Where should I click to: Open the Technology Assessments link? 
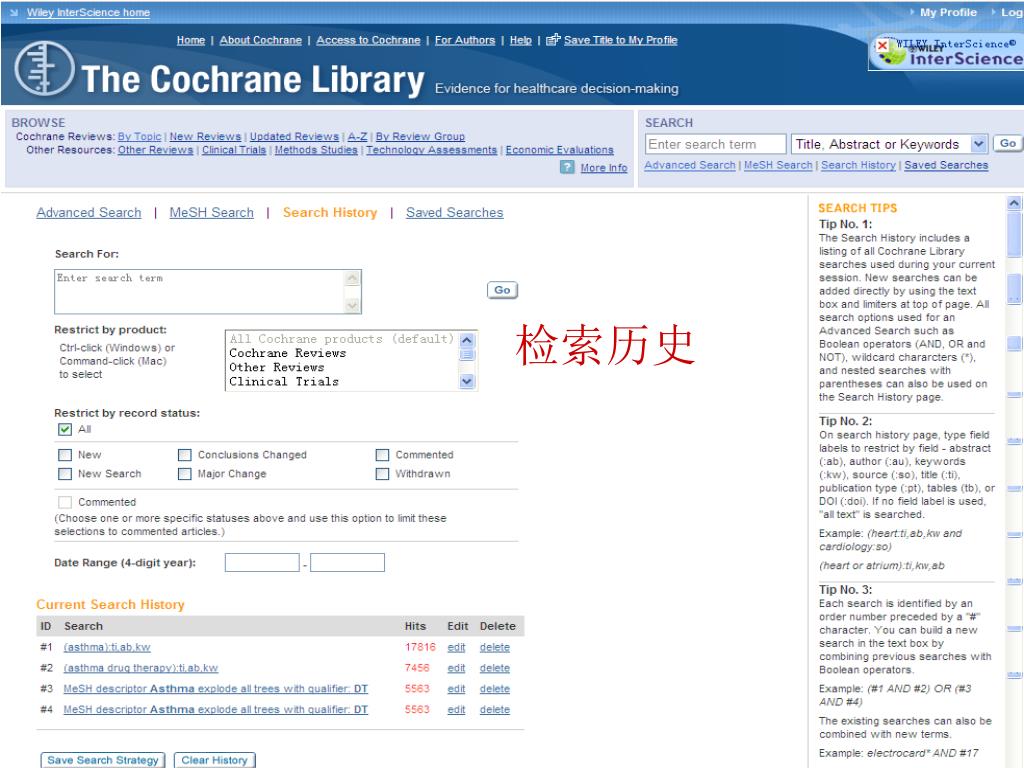pyautogui.click(x=432, y=150)
